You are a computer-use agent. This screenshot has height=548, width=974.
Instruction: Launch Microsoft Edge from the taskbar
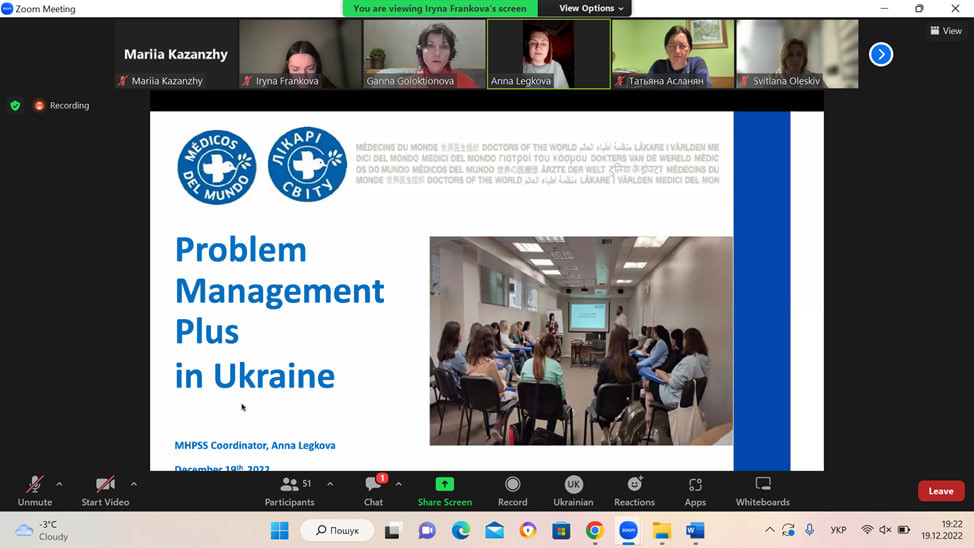460,531
